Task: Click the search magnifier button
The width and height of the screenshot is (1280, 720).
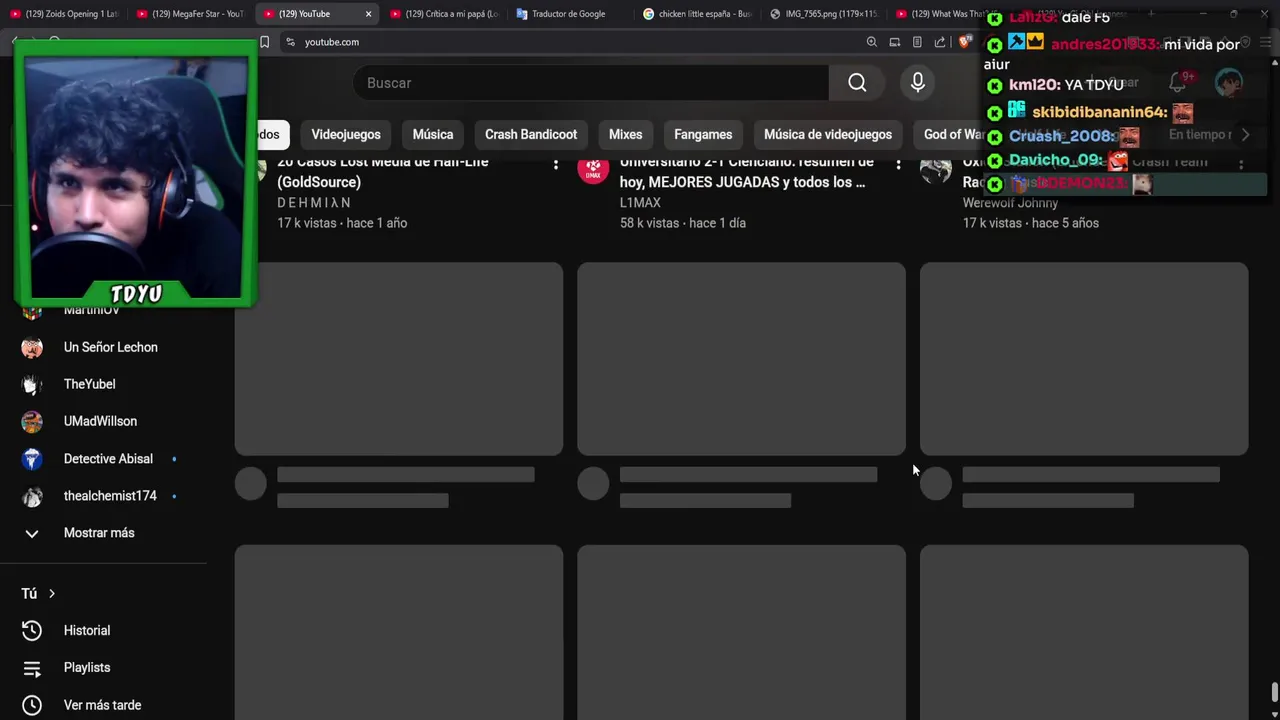Action: [857, 83]
